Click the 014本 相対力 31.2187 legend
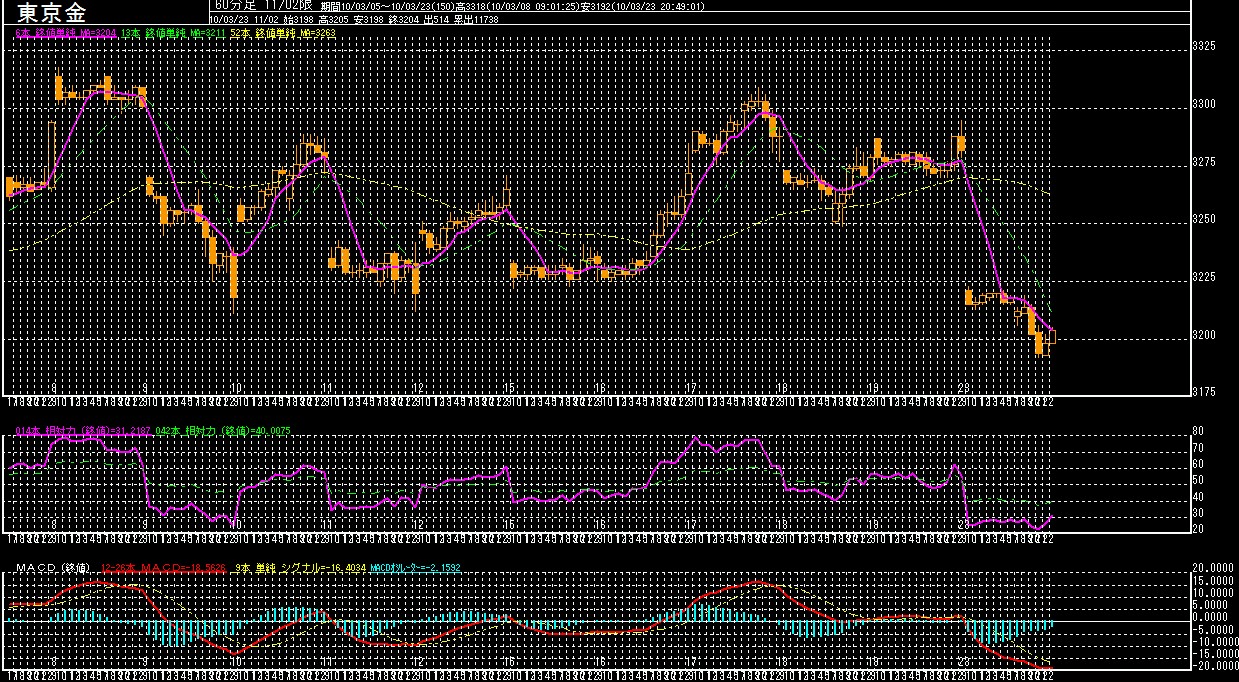Image resolution: width=1239 pixels, height=682 pixels. click(x=83, y=430)
